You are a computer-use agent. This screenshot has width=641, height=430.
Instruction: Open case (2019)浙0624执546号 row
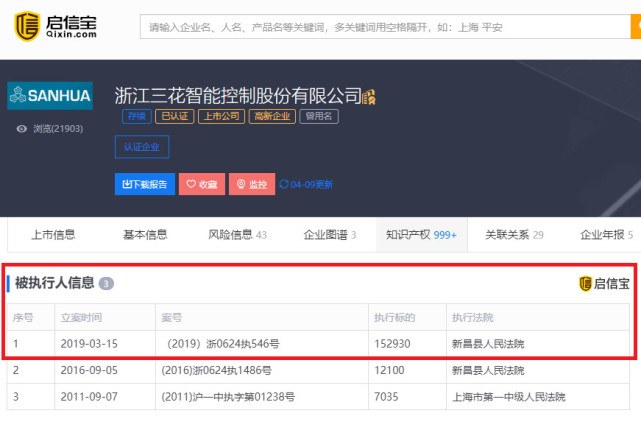pos(318,344)
